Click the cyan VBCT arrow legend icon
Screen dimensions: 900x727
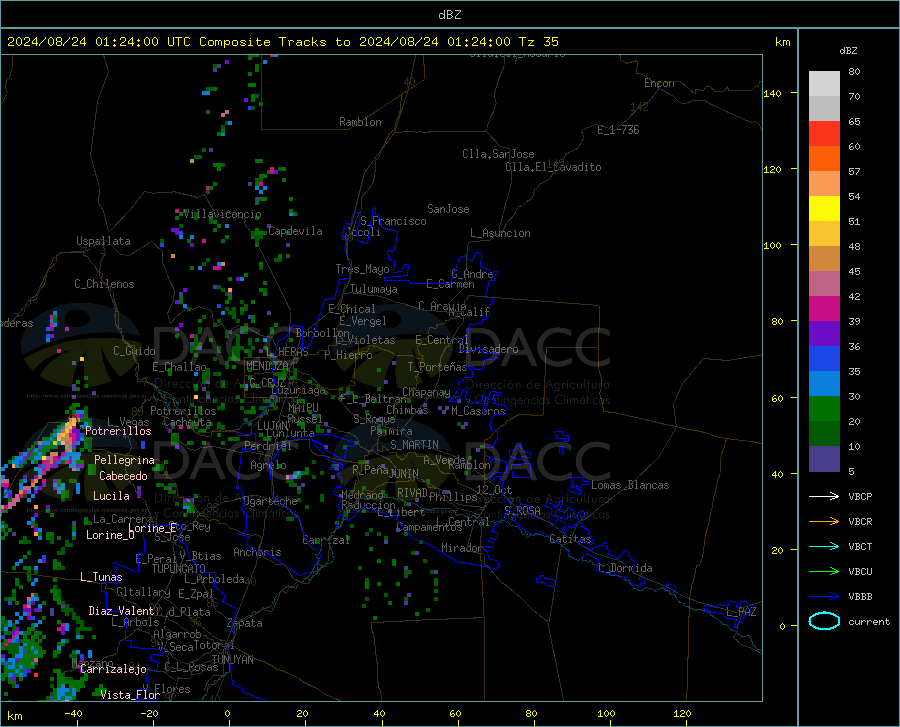[824, 546]
